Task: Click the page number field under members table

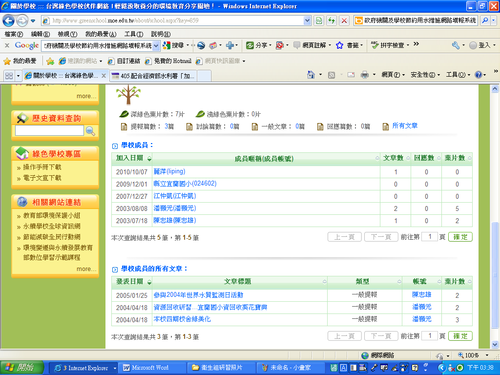Action: coord(430,237)
